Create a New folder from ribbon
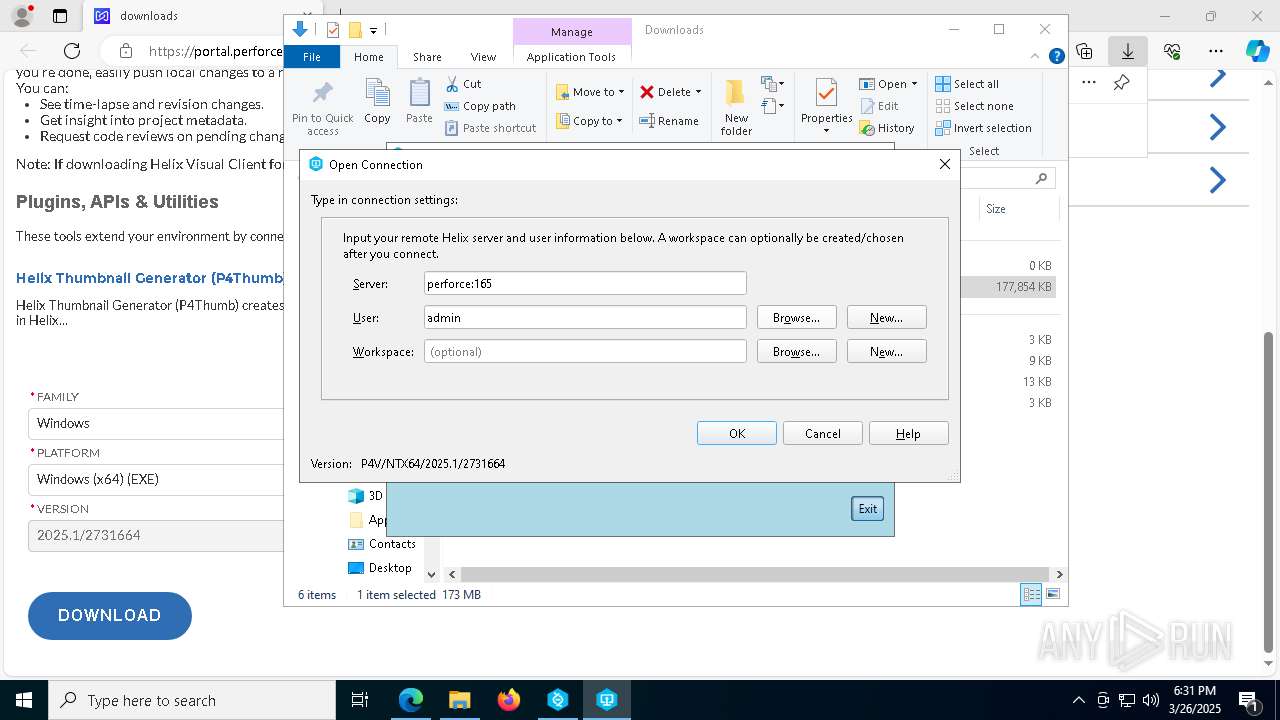The height and width of the screenshot is (720, 1280). click(736, 107)
